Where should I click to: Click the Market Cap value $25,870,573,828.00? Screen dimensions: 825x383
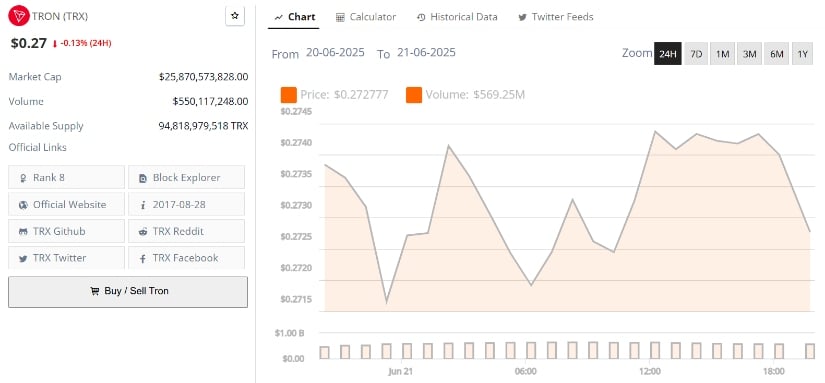pyautogui.click(x=204, y=77)
